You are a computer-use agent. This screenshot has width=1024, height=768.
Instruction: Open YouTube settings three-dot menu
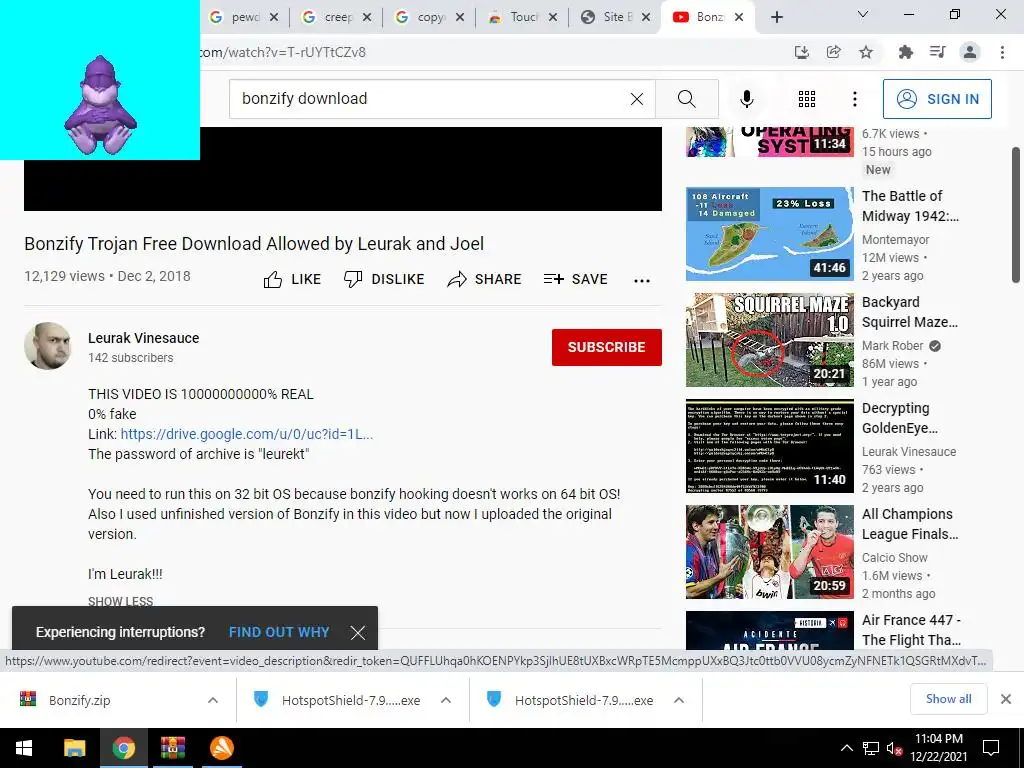click(854, 99)
